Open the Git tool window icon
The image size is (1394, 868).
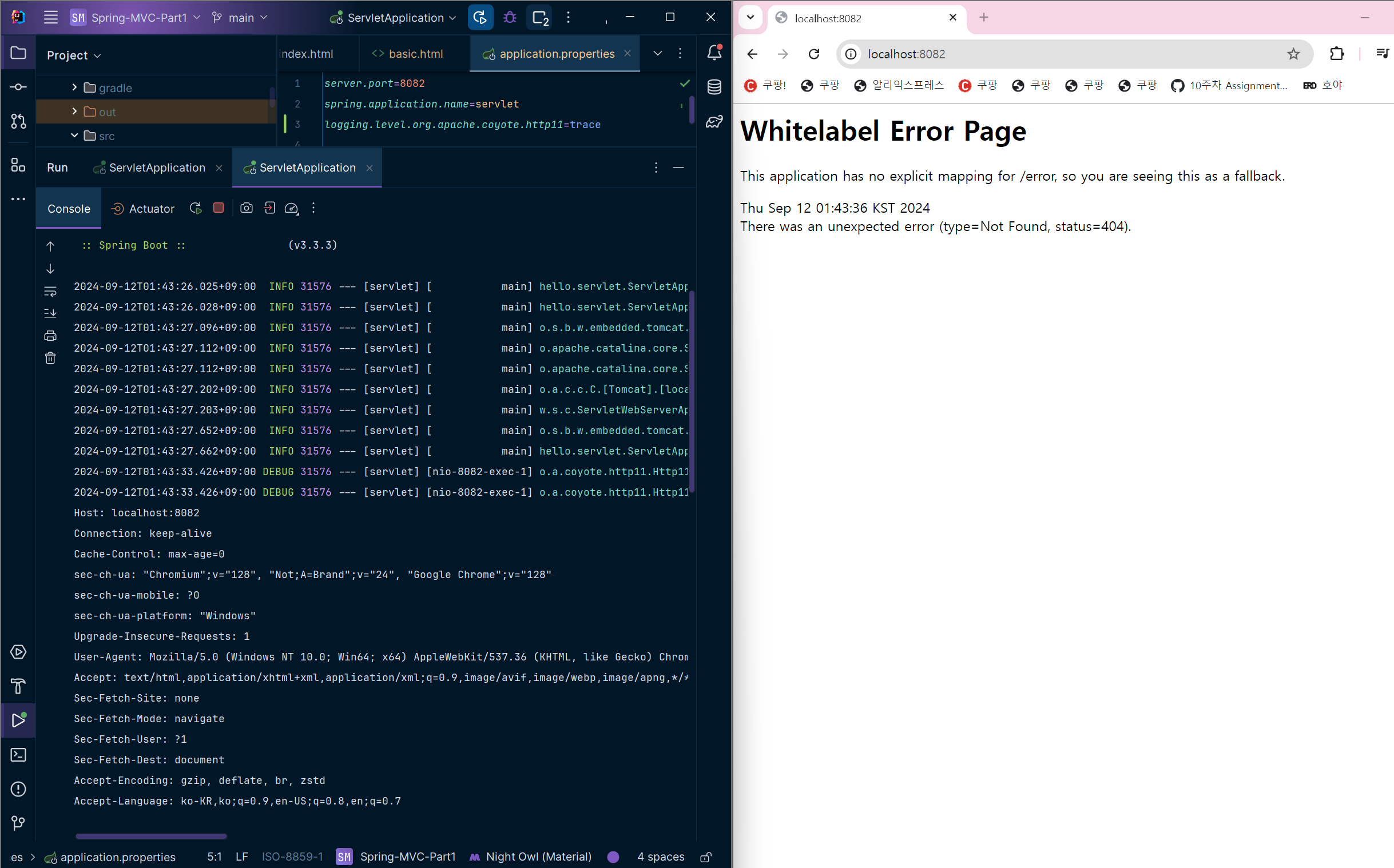coord(18,823)
